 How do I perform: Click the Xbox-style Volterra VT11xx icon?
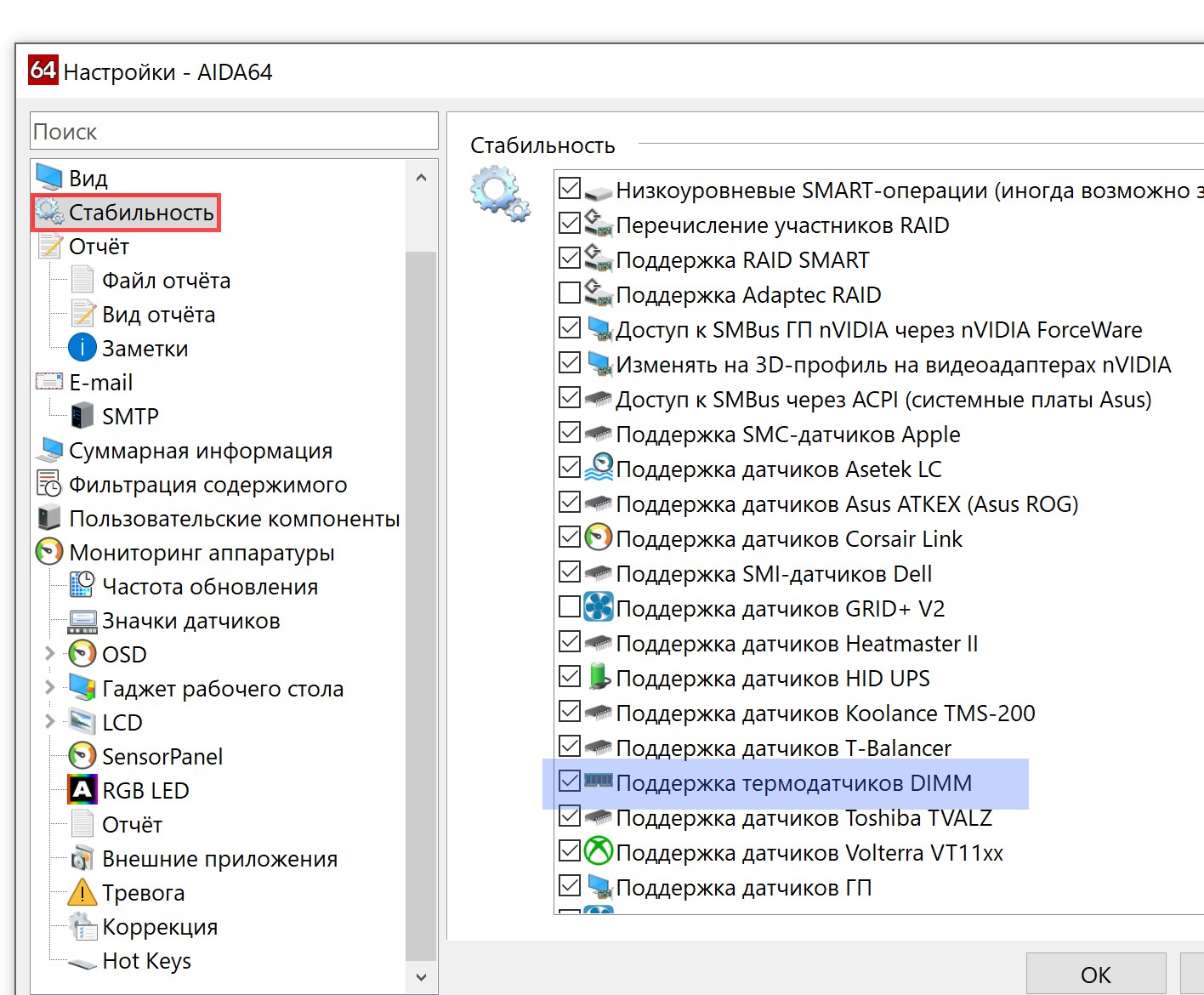(599, 851)
